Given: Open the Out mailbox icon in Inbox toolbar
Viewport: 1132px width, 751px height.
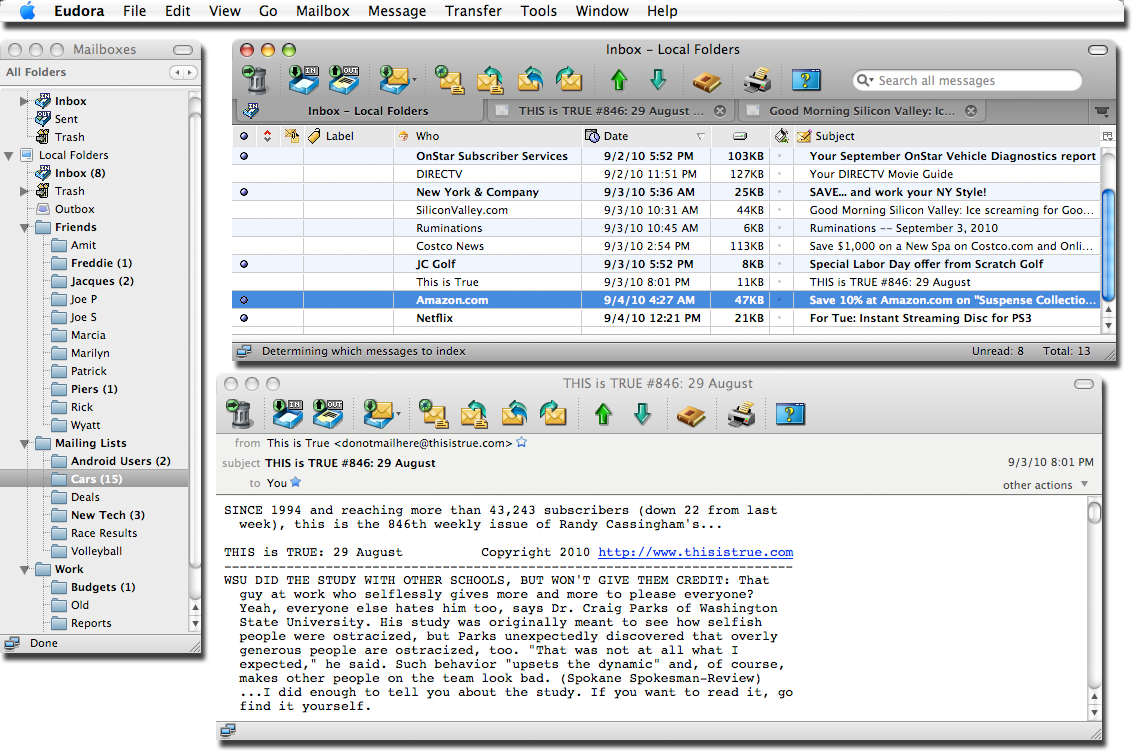Looking at the screenshot, I should pos(344,79).
